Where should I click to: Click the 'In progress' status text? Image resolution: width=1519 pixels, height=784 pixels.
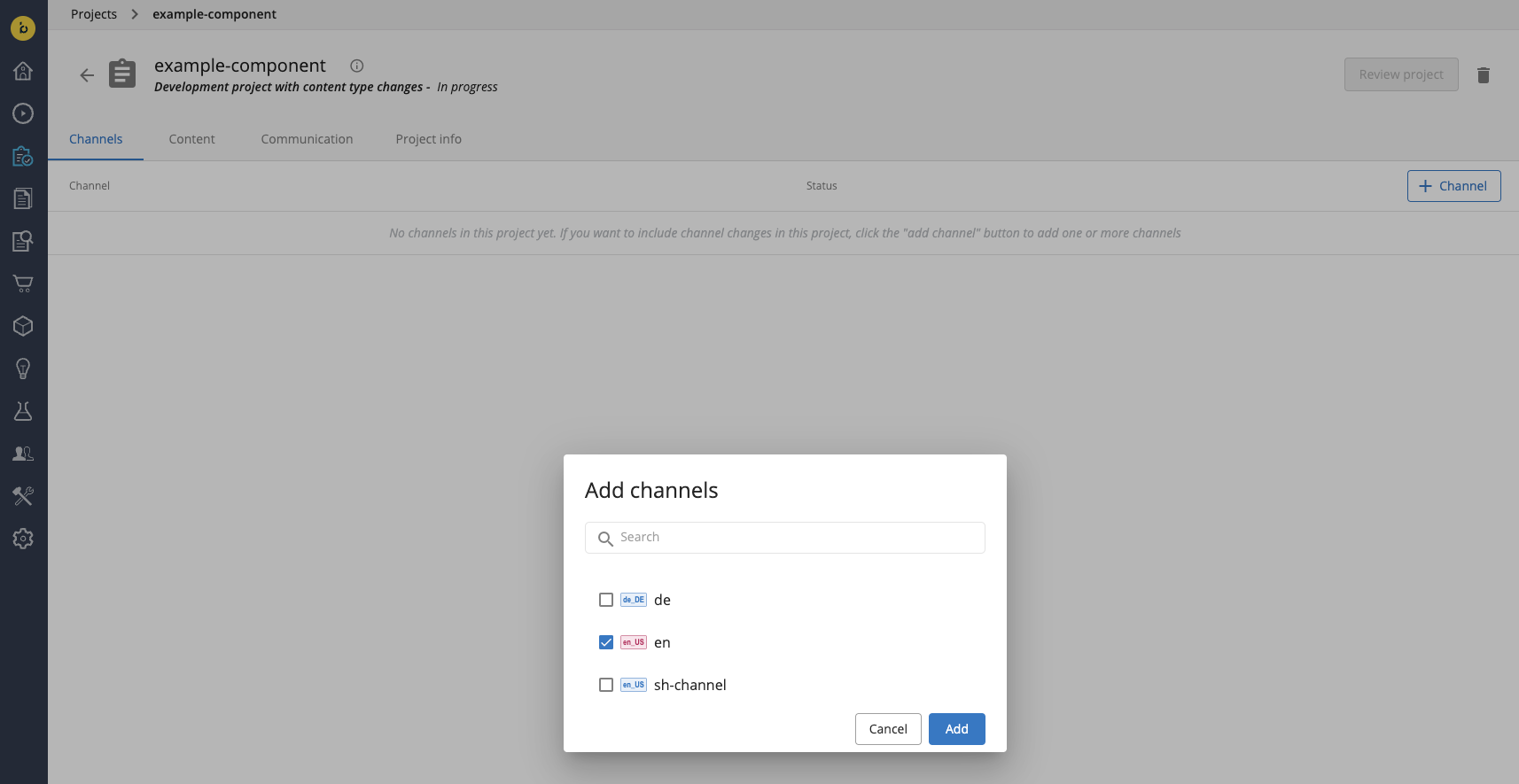467,87
